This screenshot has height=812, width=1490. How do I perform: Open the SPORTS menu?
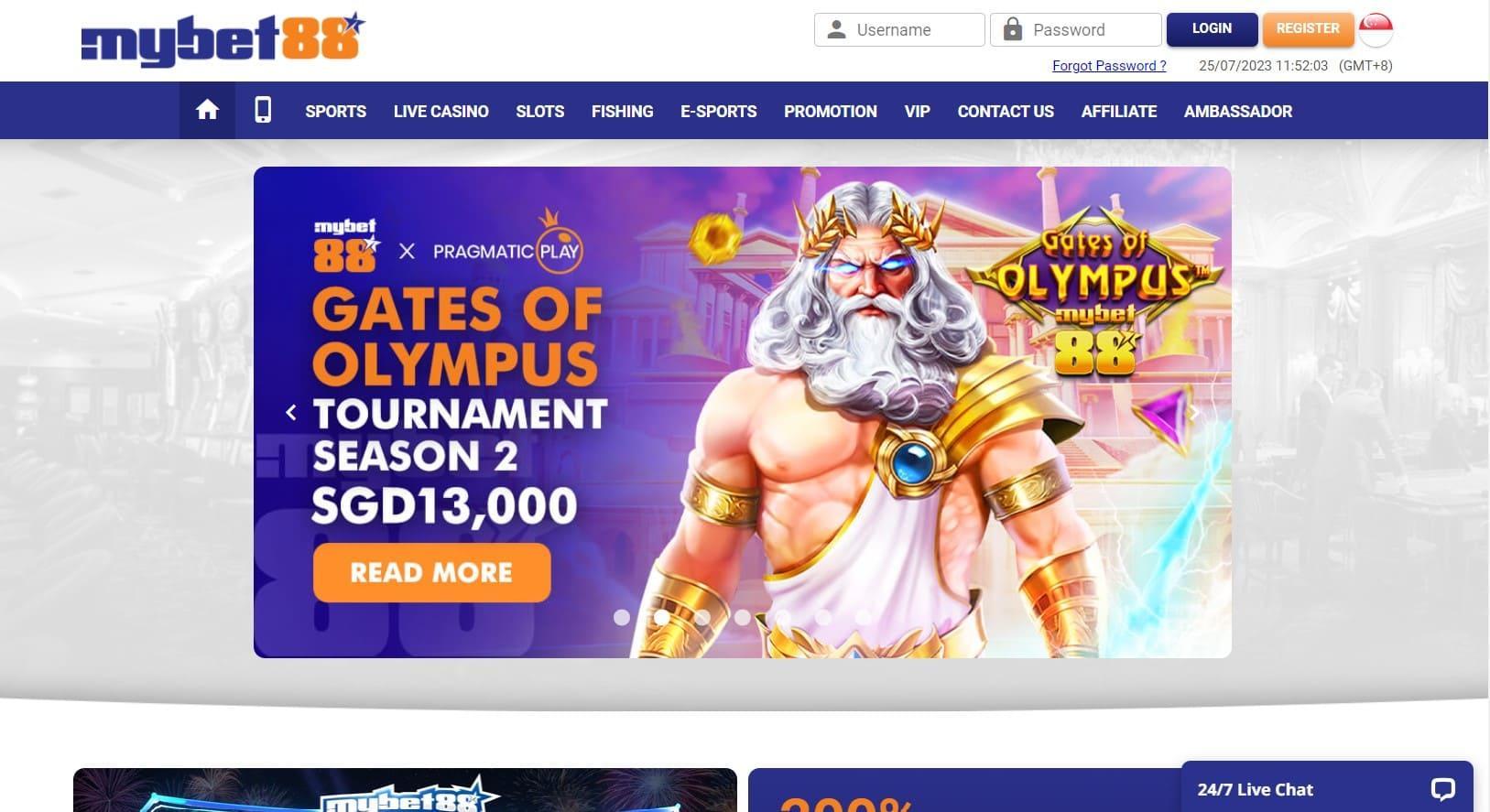coord(335,112)
